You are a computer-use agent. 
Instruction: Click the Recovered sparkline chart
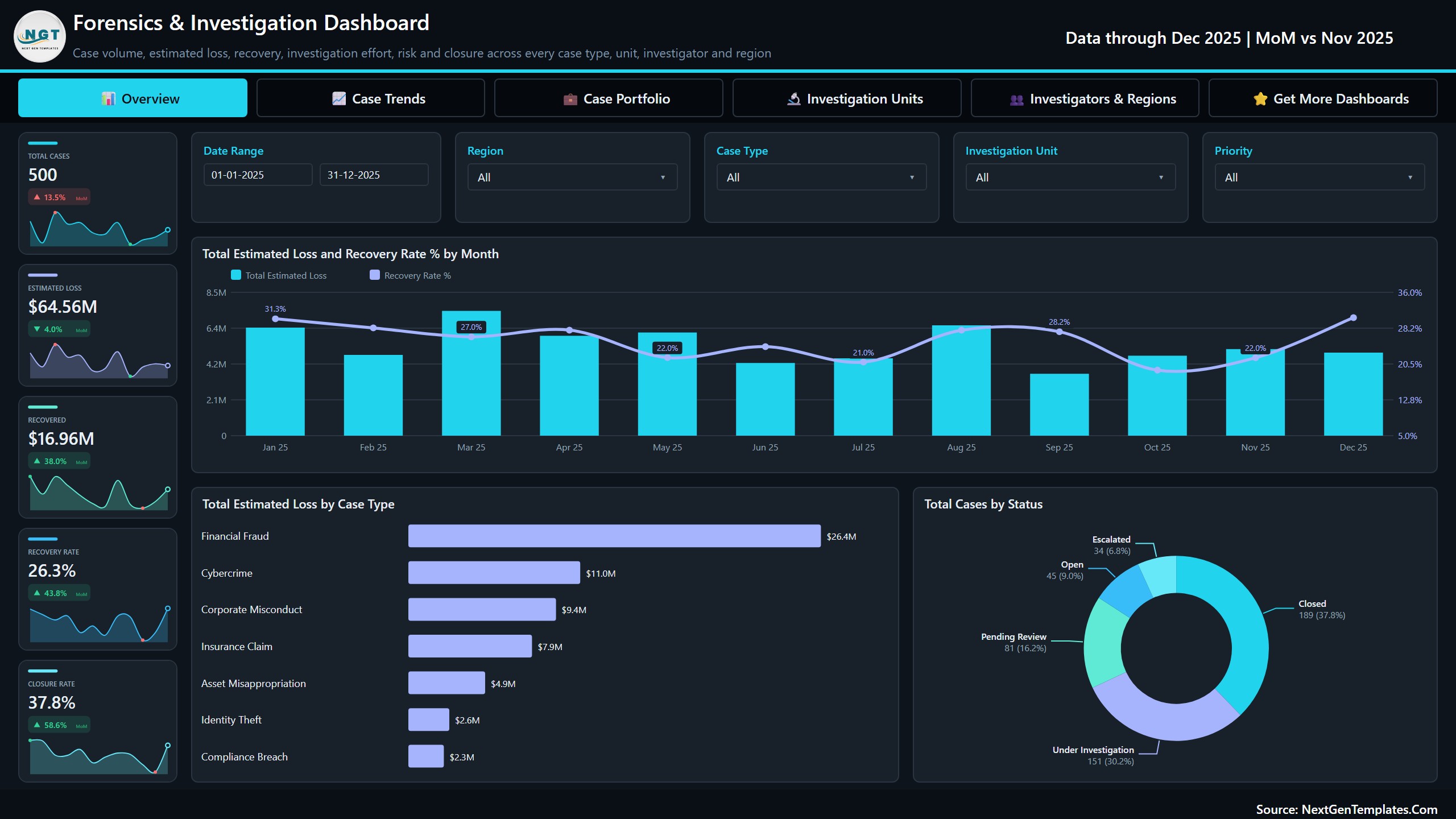click(x=99, y=493)
